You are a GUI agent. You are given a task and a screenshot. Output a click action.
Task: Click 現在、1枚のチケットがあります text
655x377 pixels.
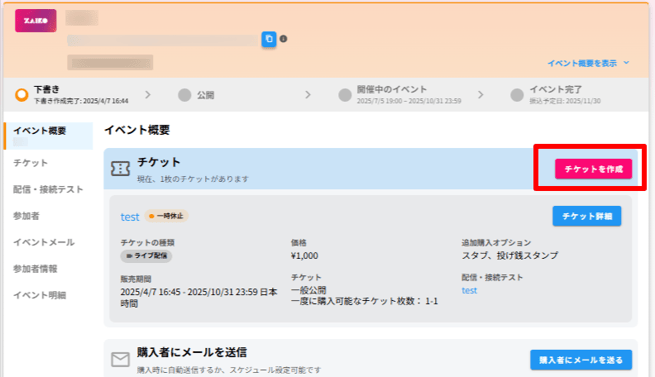(193, 179)
